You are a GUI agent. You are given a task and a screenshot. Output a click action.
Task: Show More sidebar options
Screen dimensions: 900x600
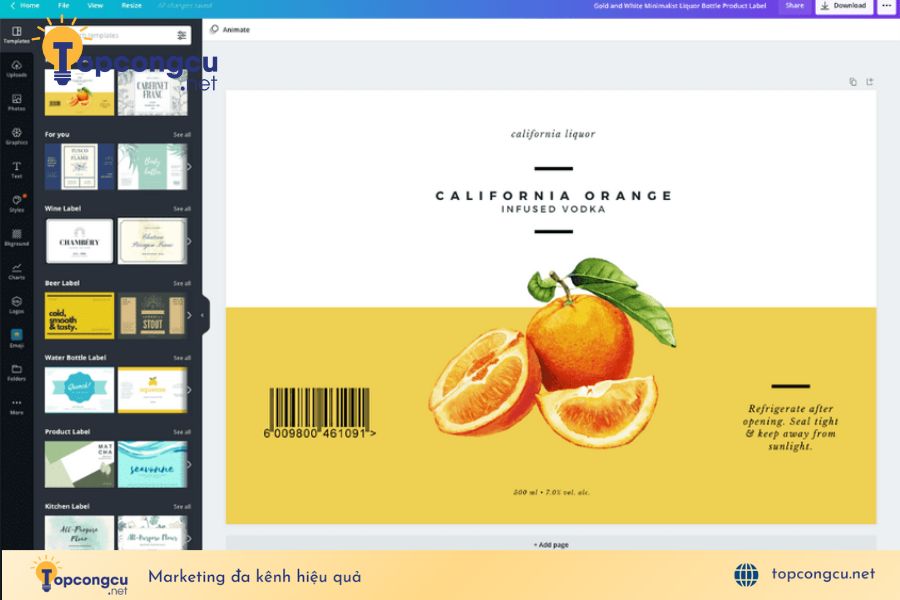click(x=17, y=407)
